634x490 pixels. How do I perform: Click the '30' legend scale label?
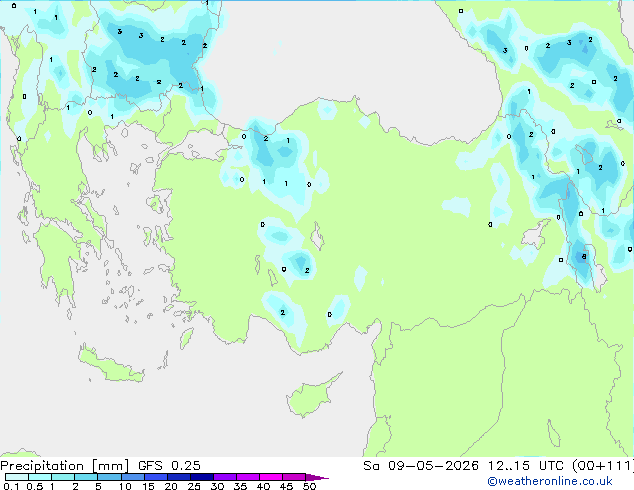pos(217,486)
